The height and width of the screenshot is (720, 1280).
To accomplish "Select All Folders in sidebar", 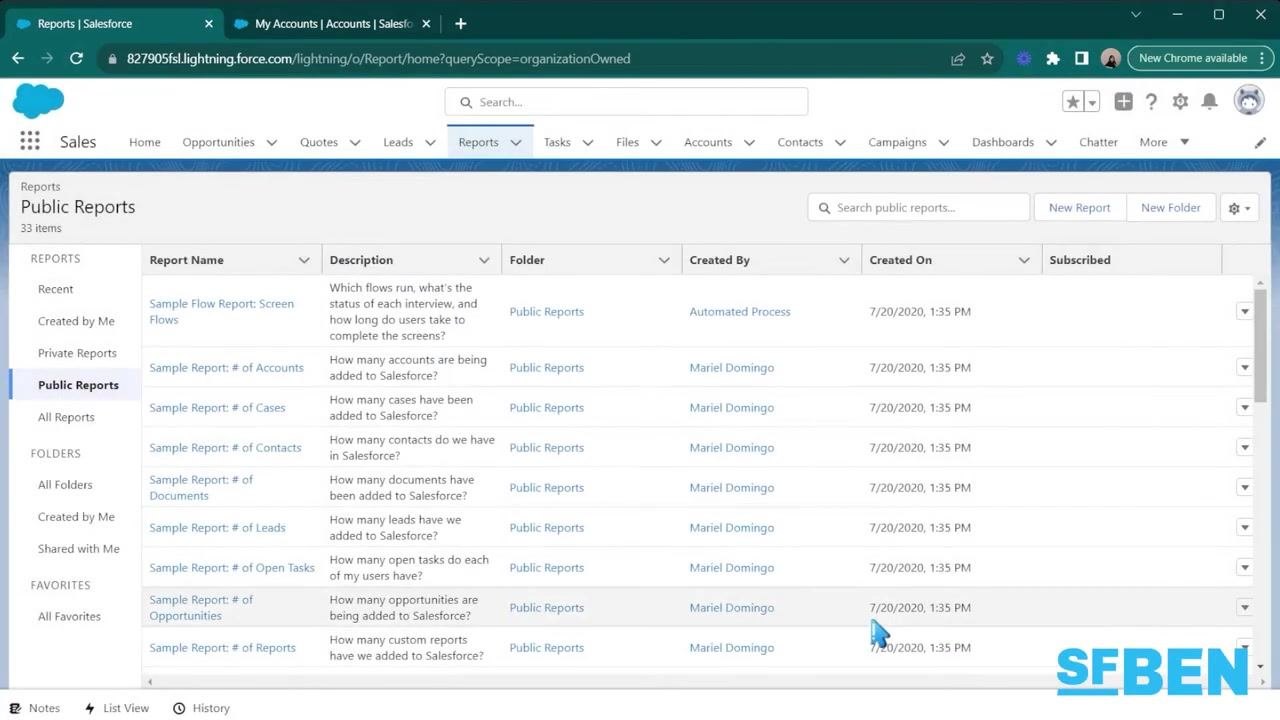I will [65, 485].
